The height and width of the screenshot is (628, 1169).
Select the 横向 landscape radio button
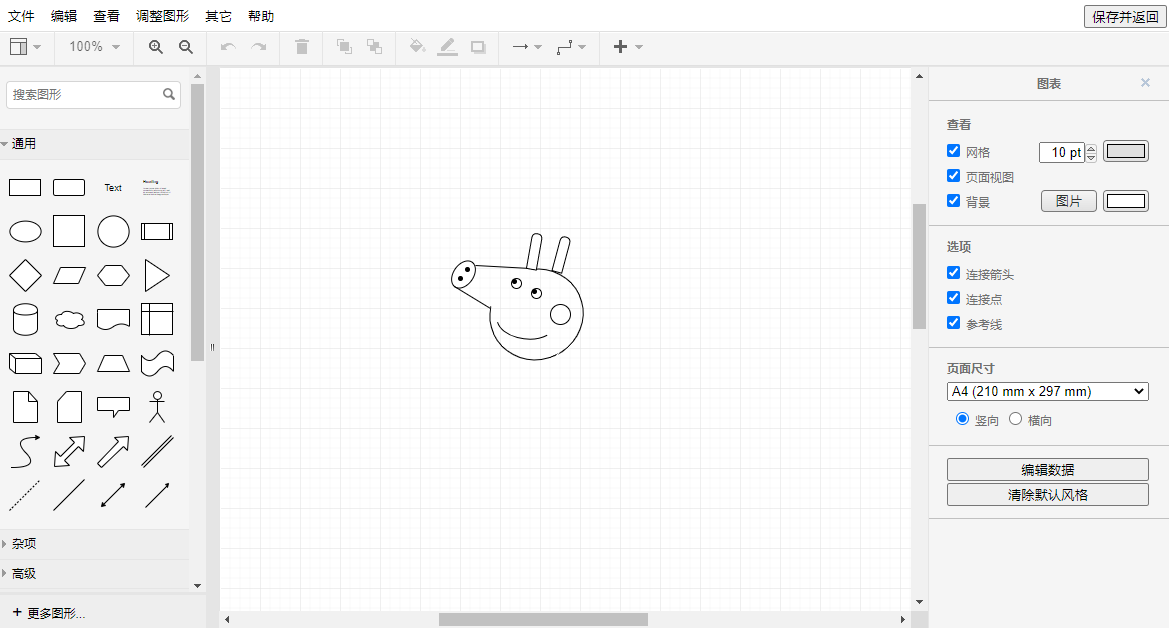tap(1015, 419)
